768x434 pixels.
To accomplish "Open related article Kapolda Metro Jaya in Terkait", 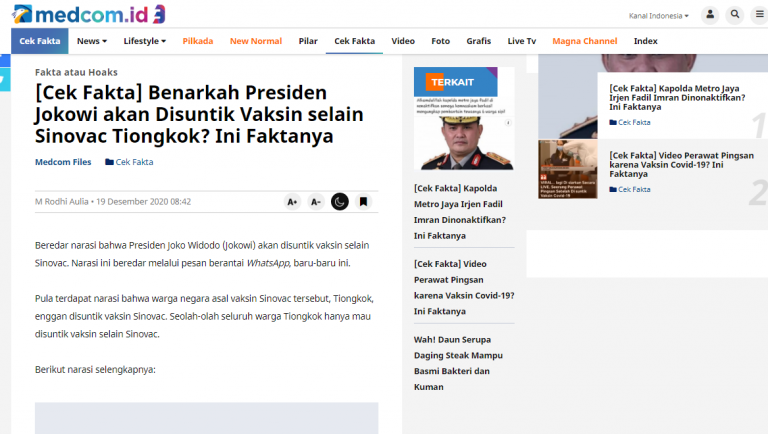I will (x=459, y=212).
